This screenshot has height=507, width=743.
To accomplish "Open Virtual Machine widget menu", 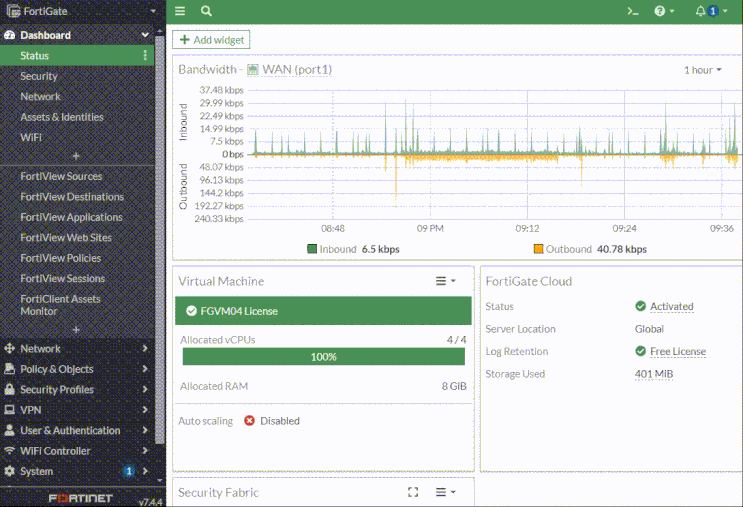I will coord(445,281).
